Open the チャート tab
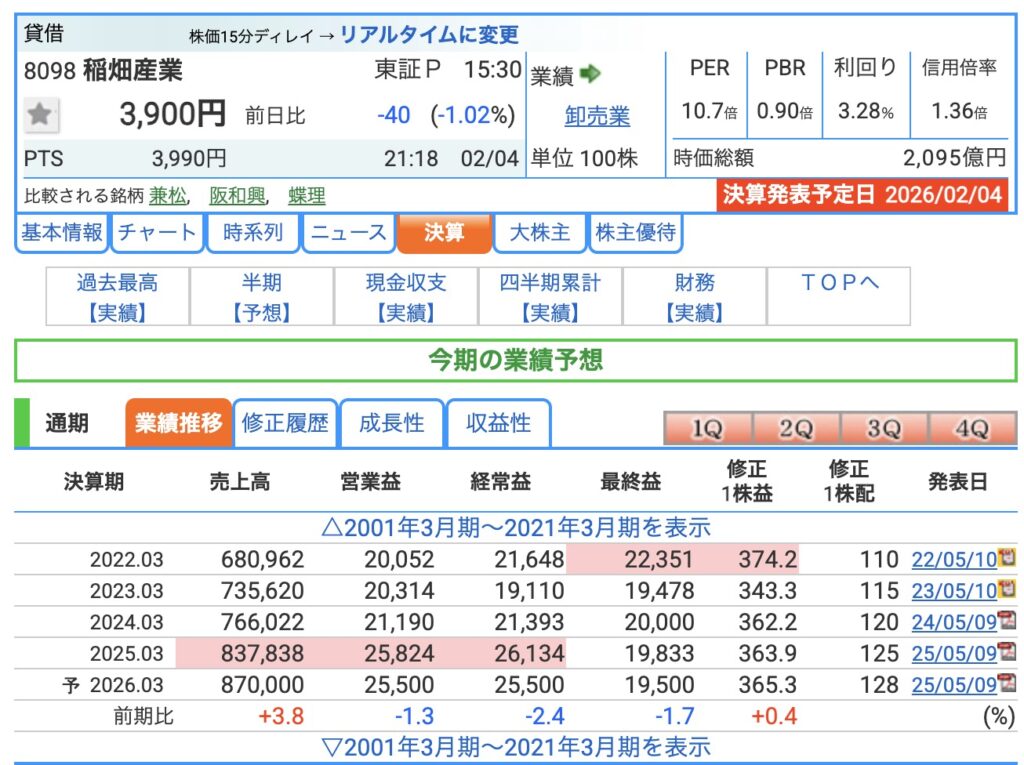This screenshot has width=1024, height=765. coord(157,233)
